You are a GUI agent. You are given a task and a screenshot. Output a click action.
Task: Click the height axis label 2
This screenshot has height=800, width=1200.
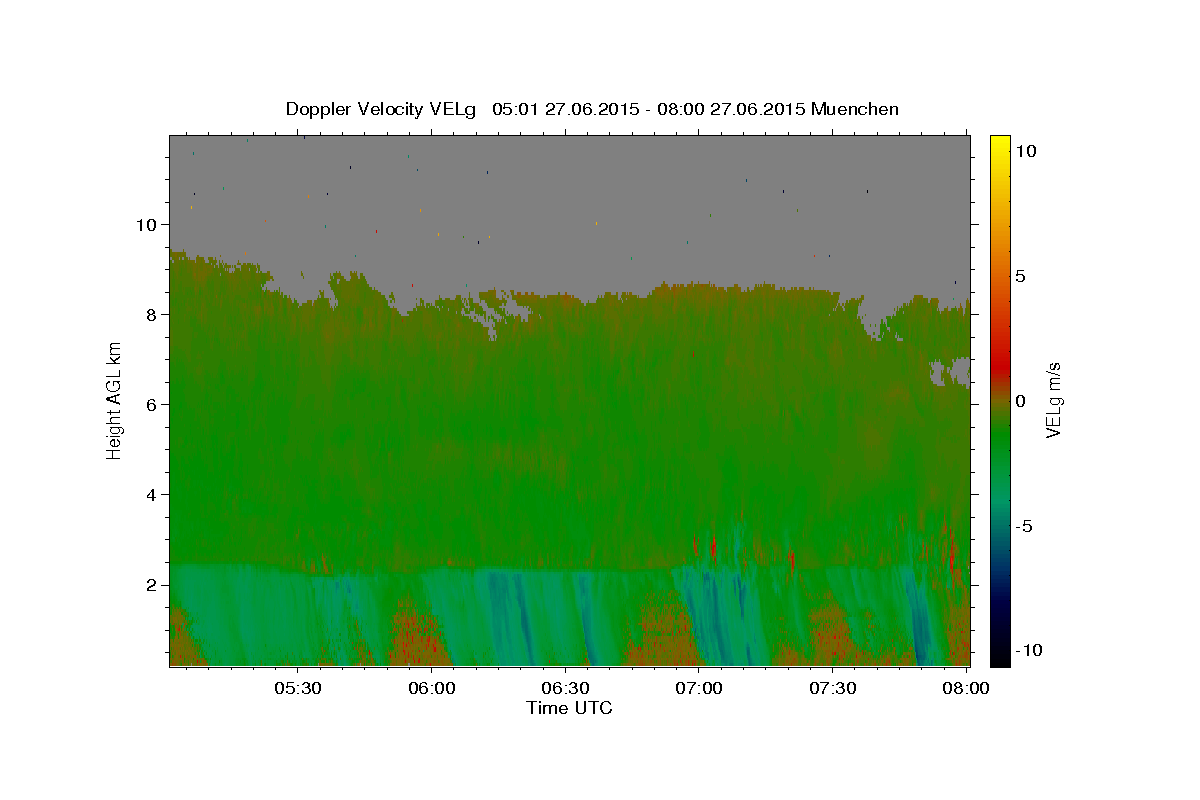(151, 585)
